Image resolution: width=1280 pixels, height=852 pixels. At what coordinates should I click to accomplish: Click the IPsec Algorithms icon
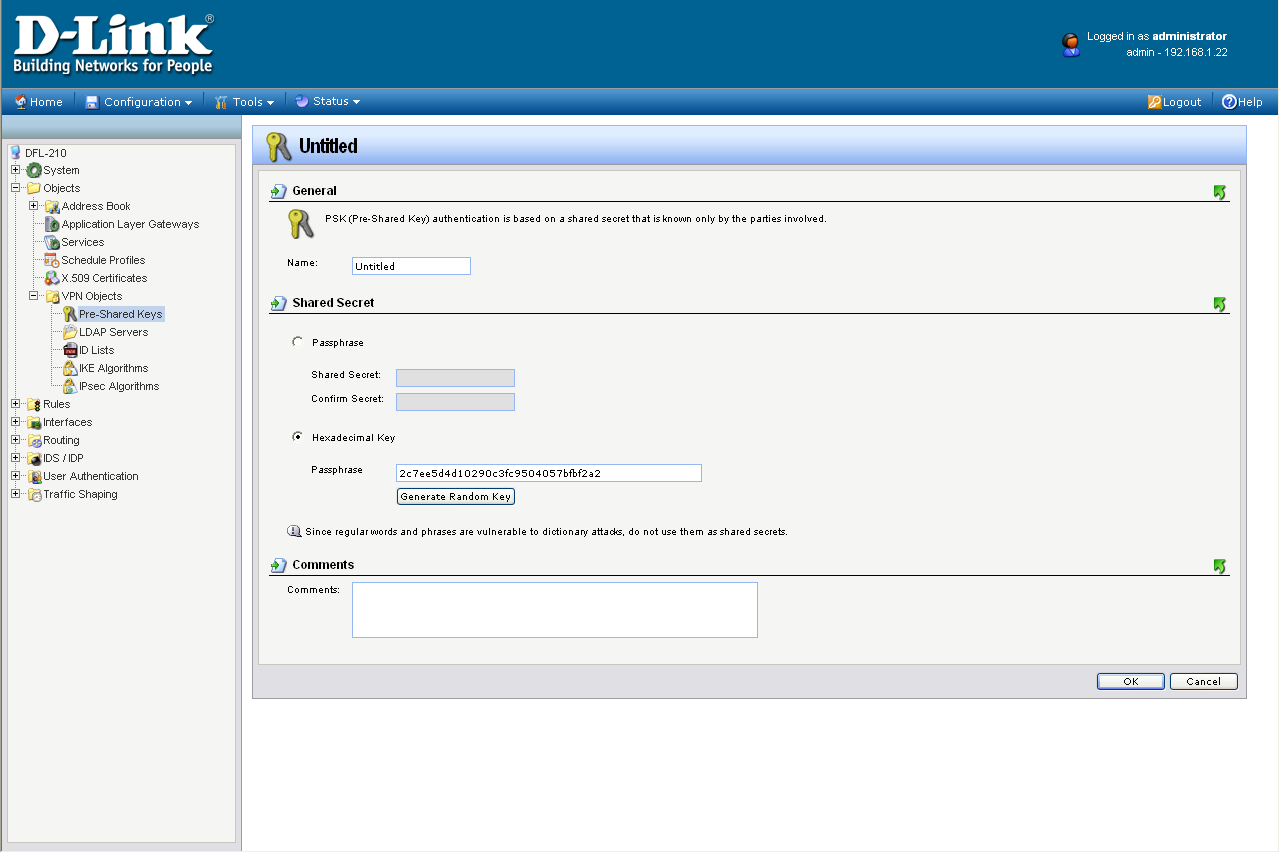coord(70,386)
